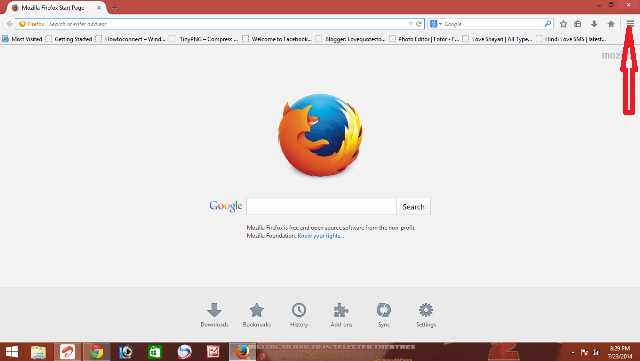Image resolution: width=640 pixels, height=361 pixels.
Task: Click the Firefox logo image
Action: click(320, 135)
